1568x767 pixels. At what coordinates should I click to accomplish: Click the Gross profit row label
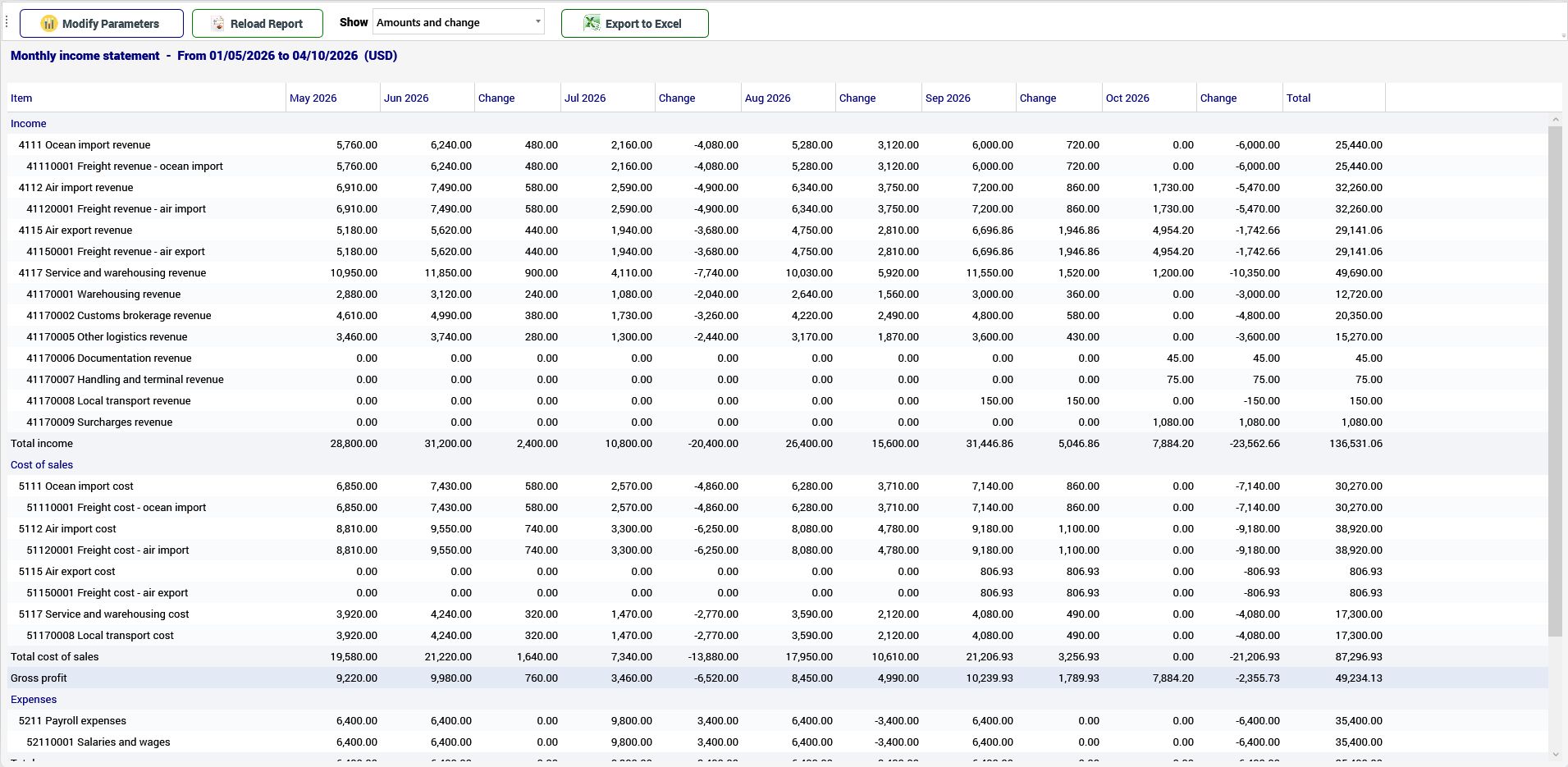coord(39,678)
